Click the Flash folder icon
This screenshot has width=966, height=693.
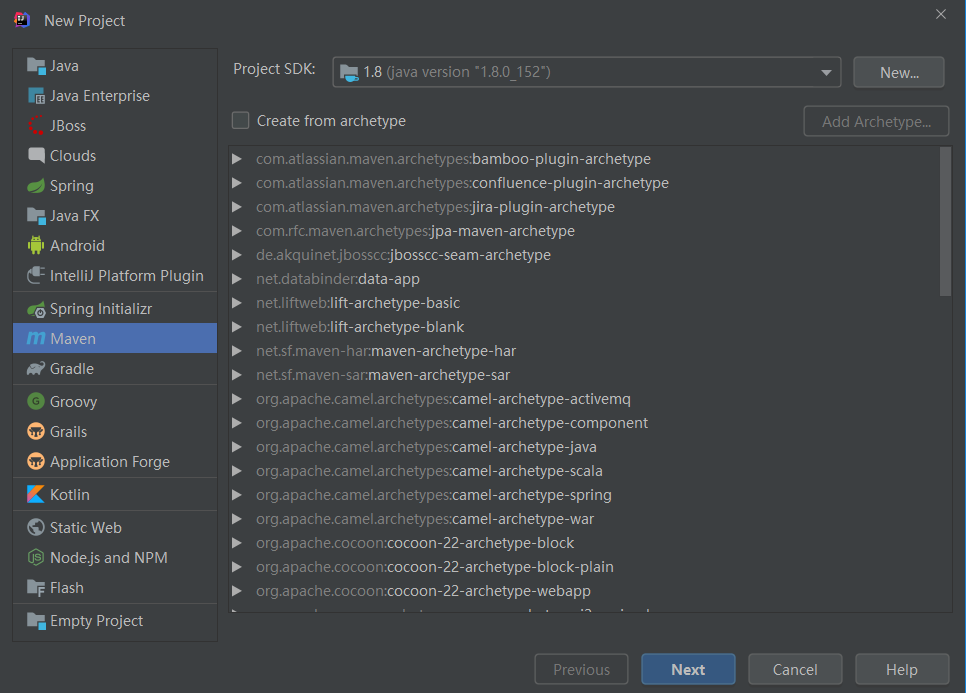(x=36, y=588)
